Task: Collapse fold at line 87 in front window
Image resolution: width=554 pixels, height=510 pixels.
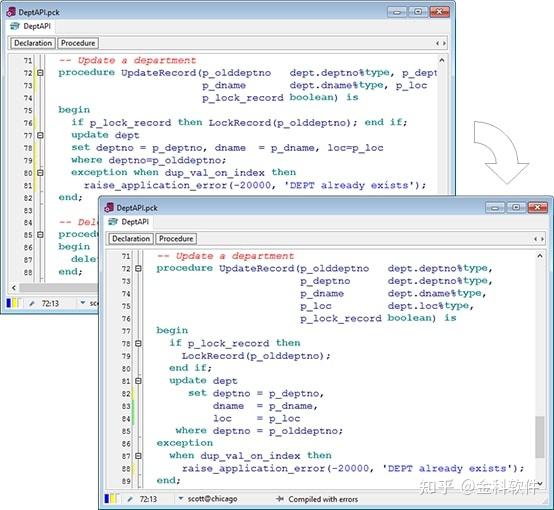Action: coord(138,456)
